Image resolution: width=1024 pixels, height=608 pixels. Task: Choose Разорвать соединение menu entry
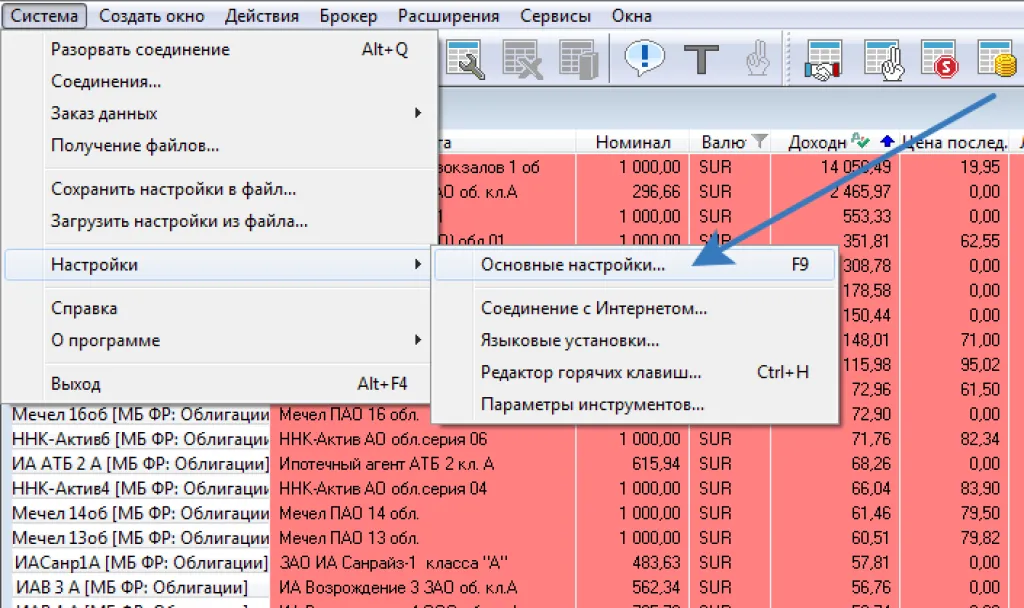[140, 49]
